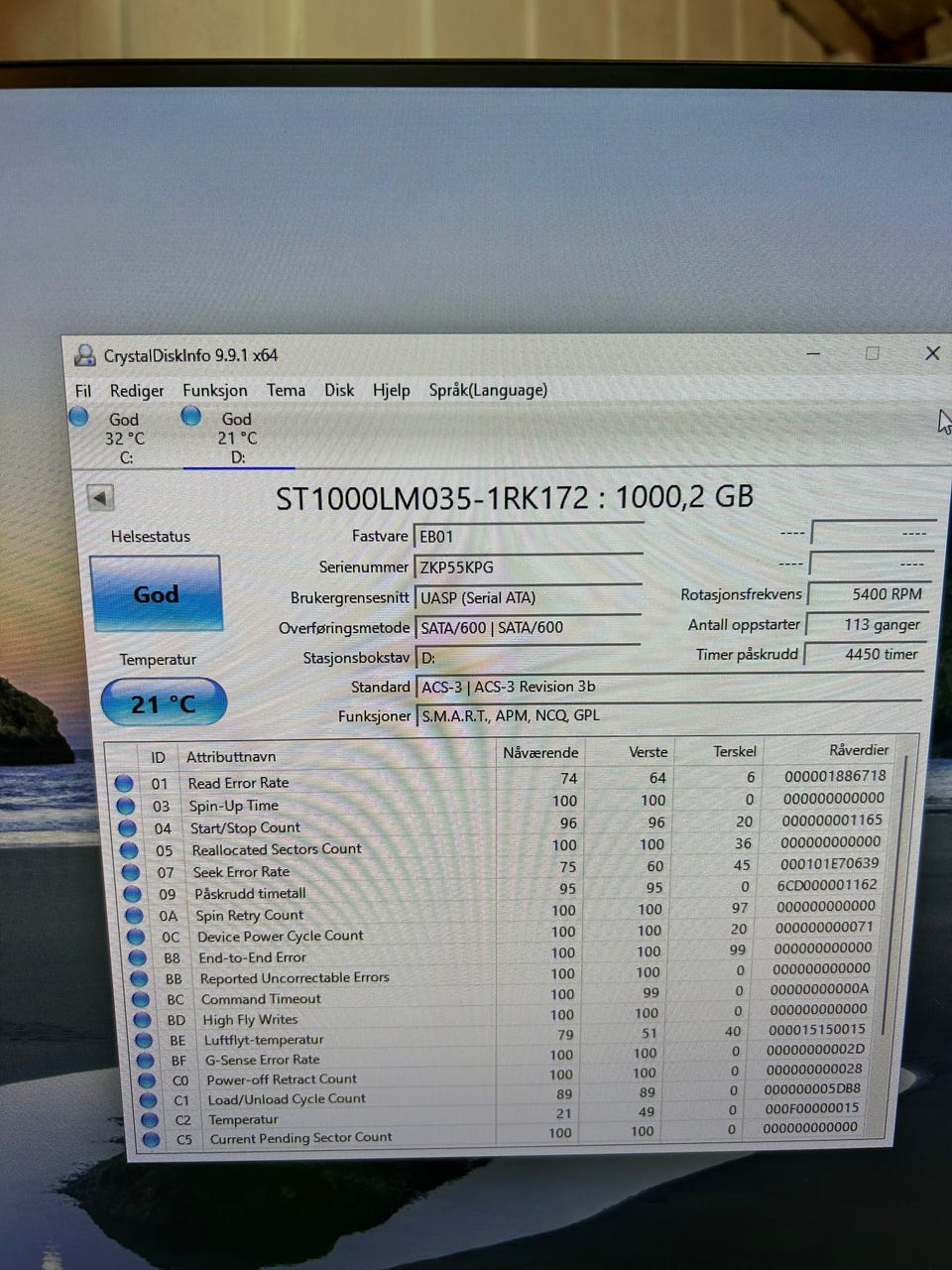This screenshot has width=952, height=1270.
Task: Click the 21 °C temperature button
Action: [x=164, y=702]
